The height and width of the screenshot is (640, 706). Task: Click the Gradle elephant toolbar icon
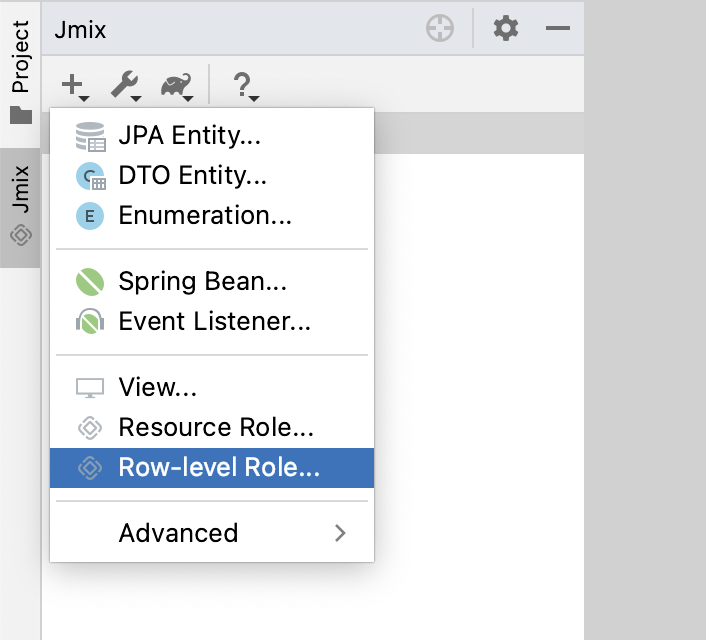[176, 86]
